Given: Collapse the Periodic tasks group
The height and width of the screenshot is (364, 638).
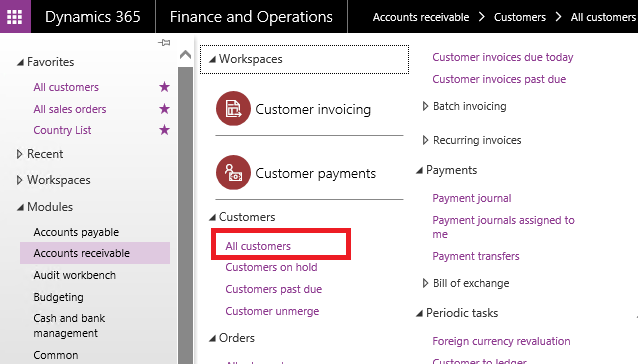Looking at the screenshot, I should pos(419,314).
